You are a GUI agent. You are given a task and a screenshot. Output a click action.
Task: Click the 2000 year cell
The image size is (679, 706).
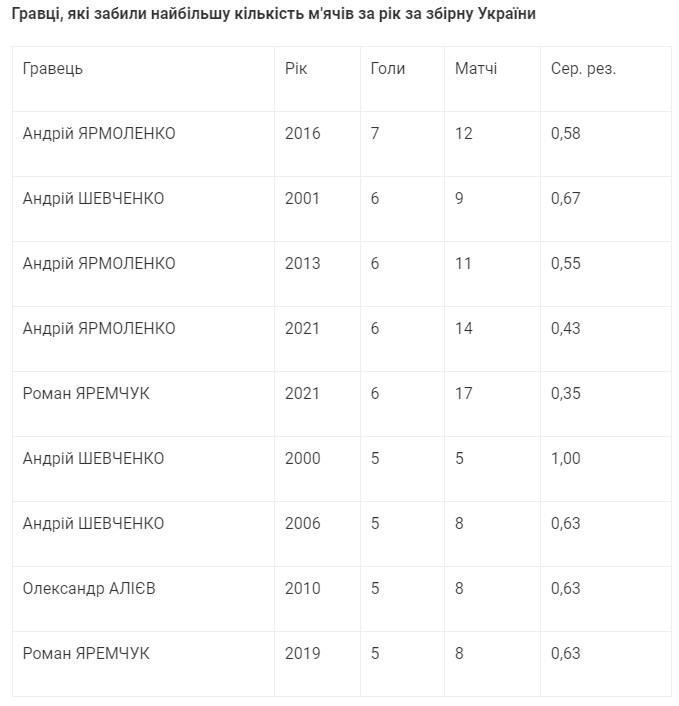(303, 458)
